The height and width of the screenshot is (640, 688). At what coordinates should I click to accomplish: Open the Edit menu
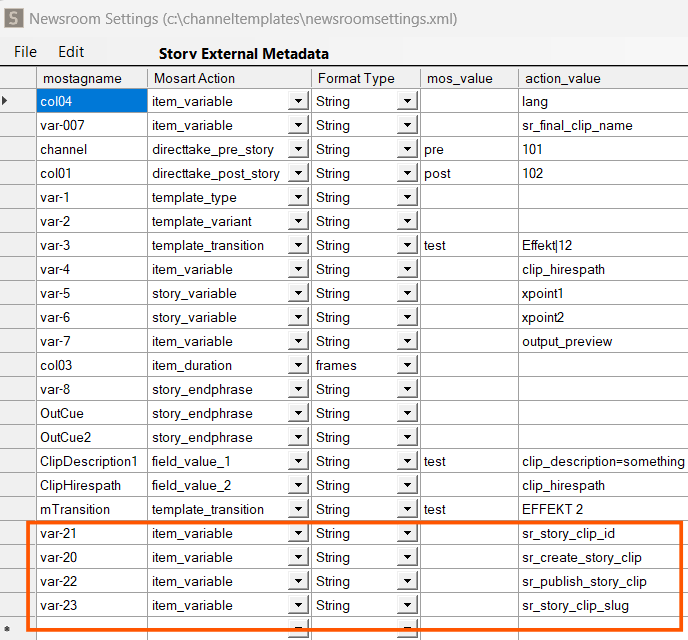(71, 52)
